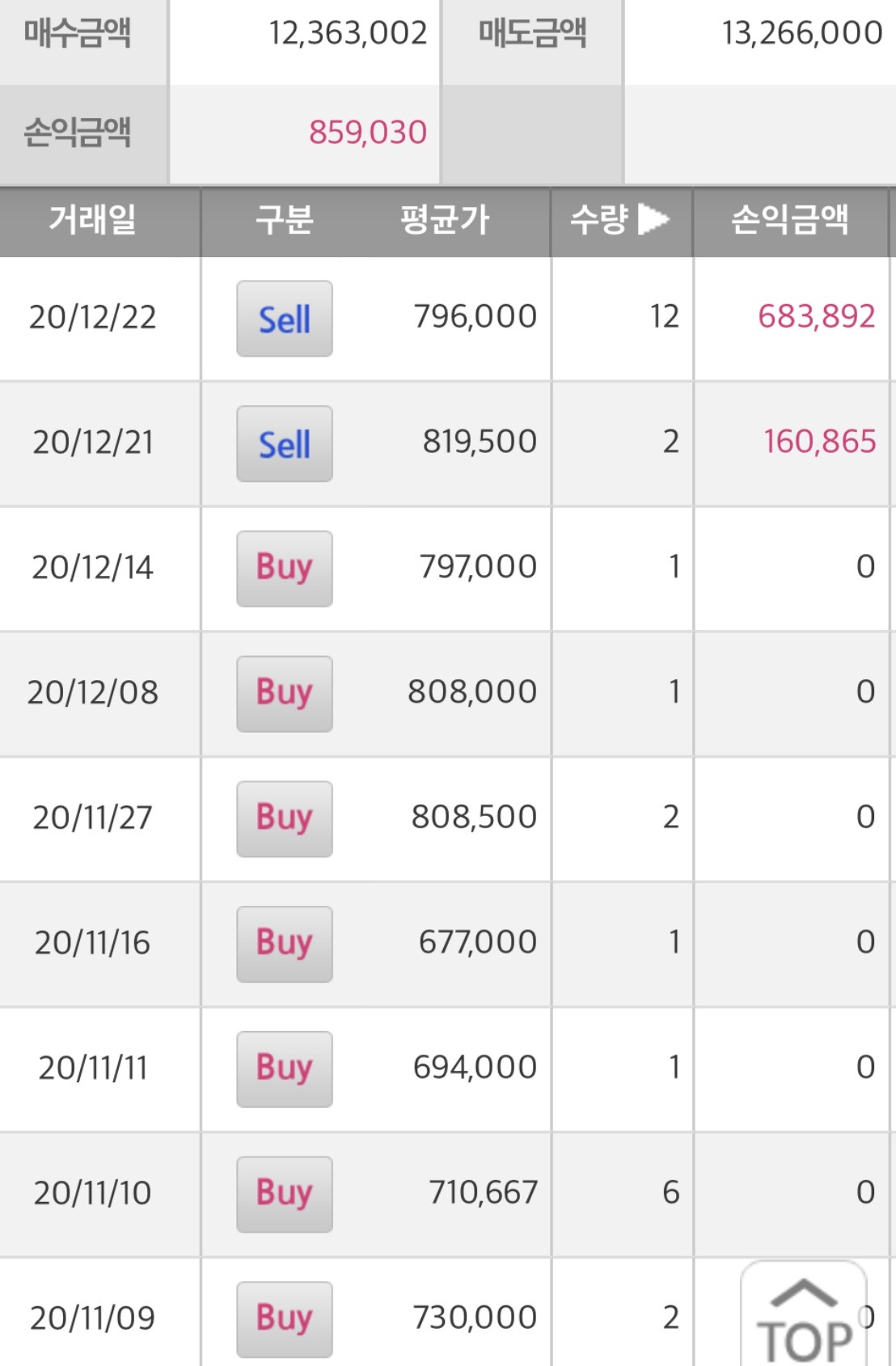Tap the 거래일 column header
The height and width of the screenshot is (1366, 896).
(93, 220)
